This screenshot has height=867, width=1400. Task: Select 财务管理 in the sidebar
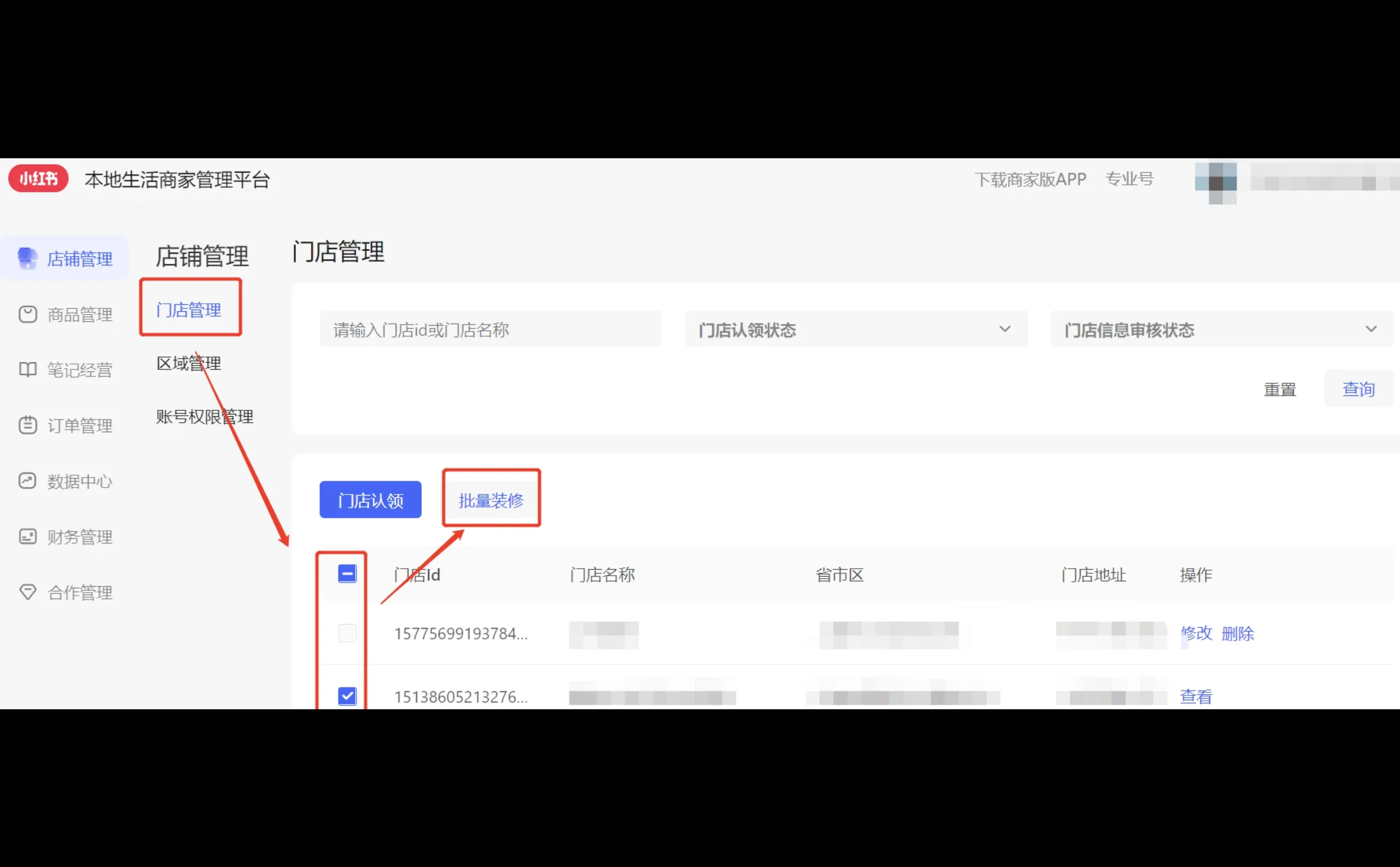(79, 537)
